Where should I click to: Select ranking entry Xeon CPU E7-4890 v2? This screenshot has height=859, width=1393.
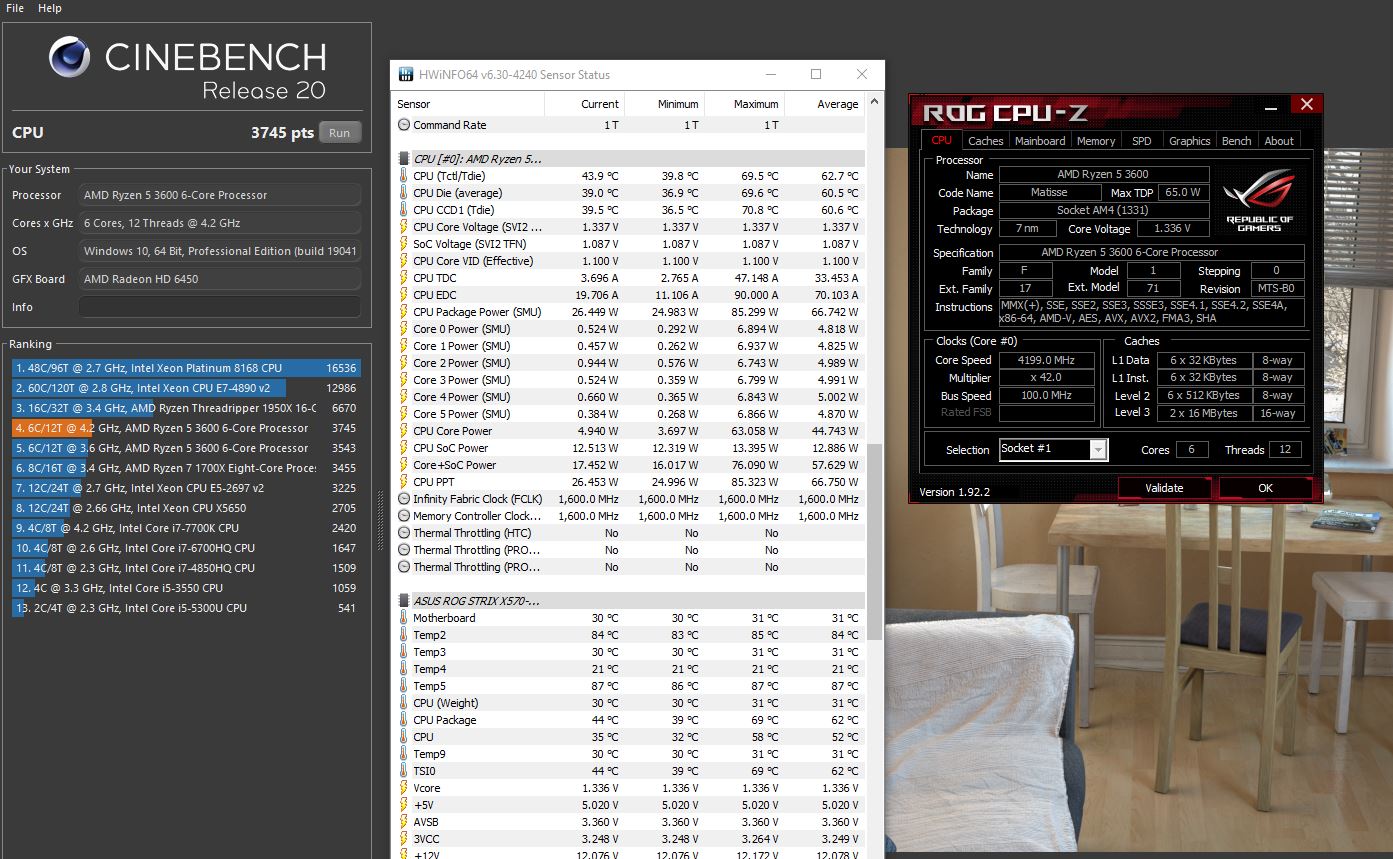click(x=186, y=388)
